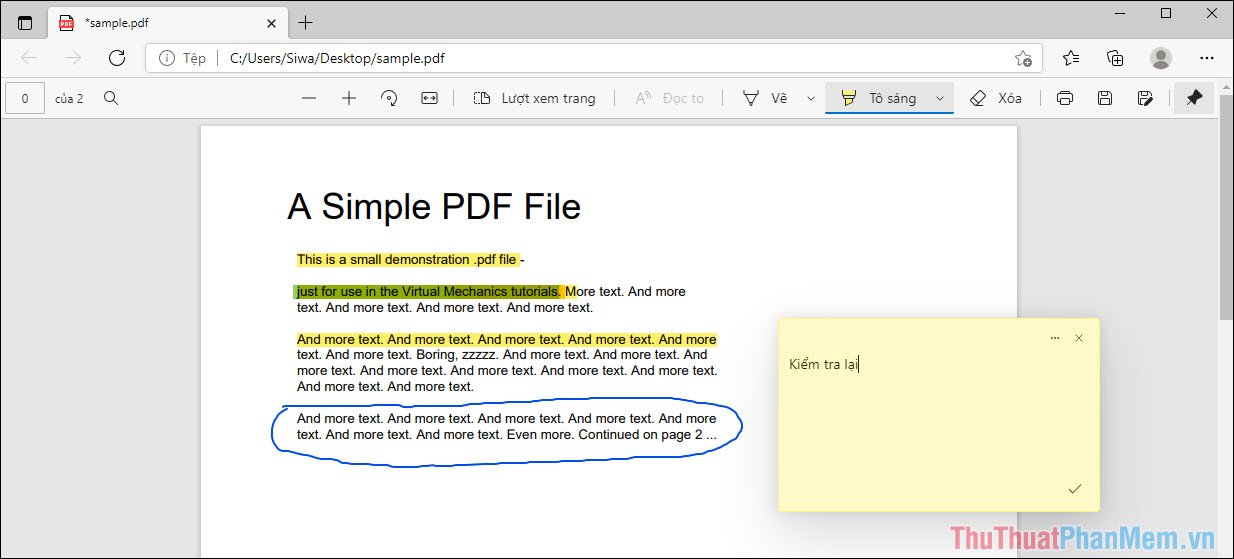1234x559 pixels.
Task: Open the tab actions menu icon
Action: coord(25,22)
